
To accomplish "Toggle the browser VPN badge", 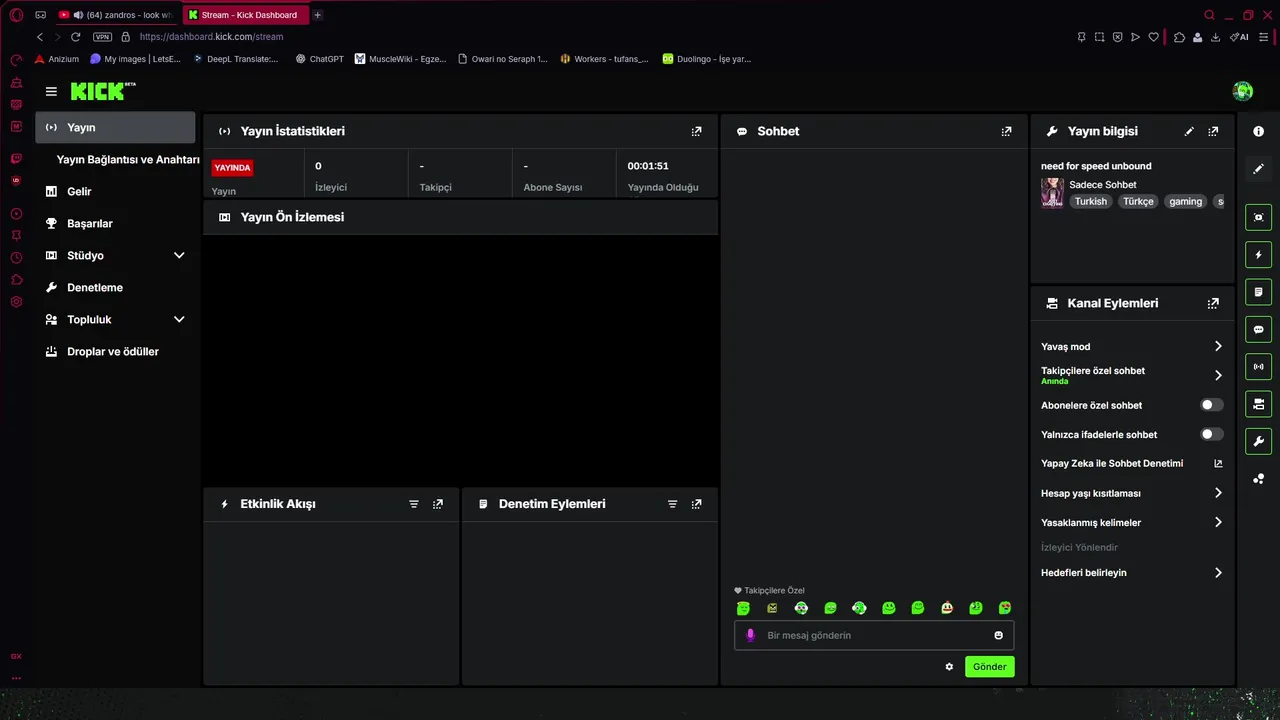I will 102,37.
